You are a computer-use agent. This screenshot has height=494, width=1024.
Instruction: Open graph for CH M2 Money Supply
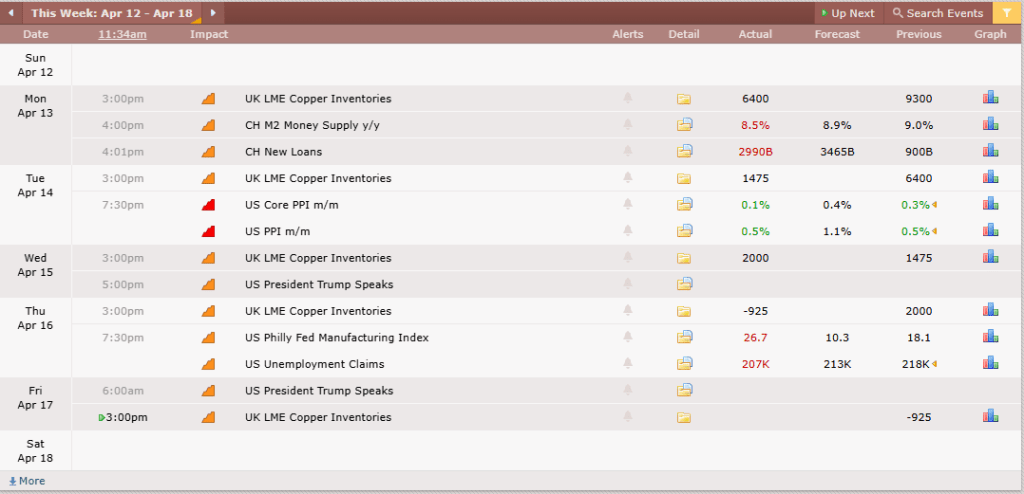tap(990, 125)
